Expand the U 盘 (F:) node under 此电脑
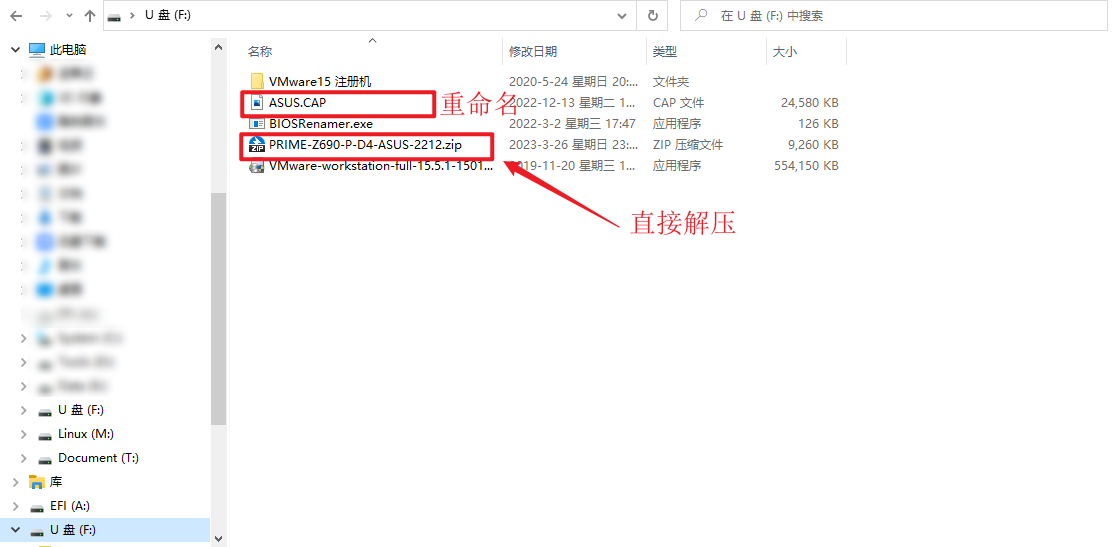This screenshot has width=1120, height=547. point(24,410)
